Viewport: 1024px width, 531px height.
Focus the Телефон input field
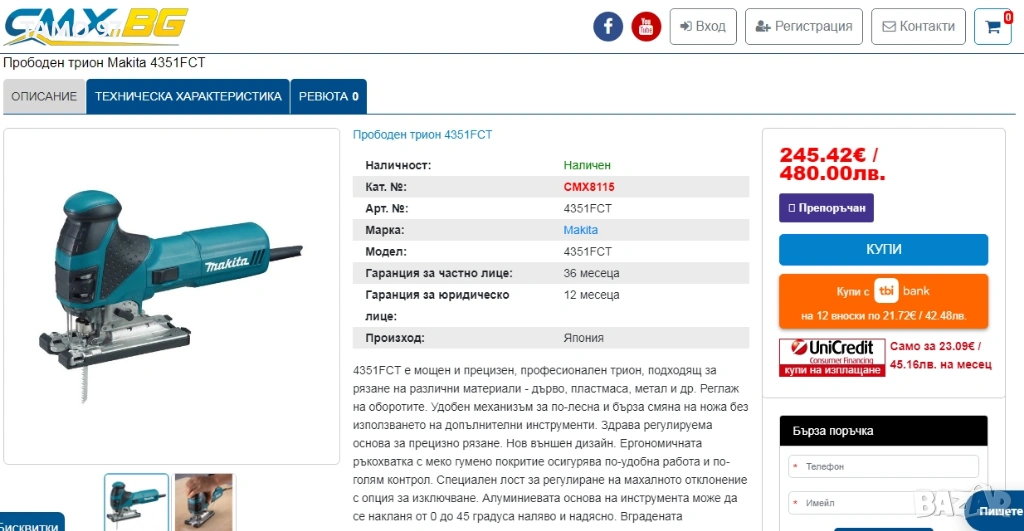pyautogui.click(x=883, y=466)
